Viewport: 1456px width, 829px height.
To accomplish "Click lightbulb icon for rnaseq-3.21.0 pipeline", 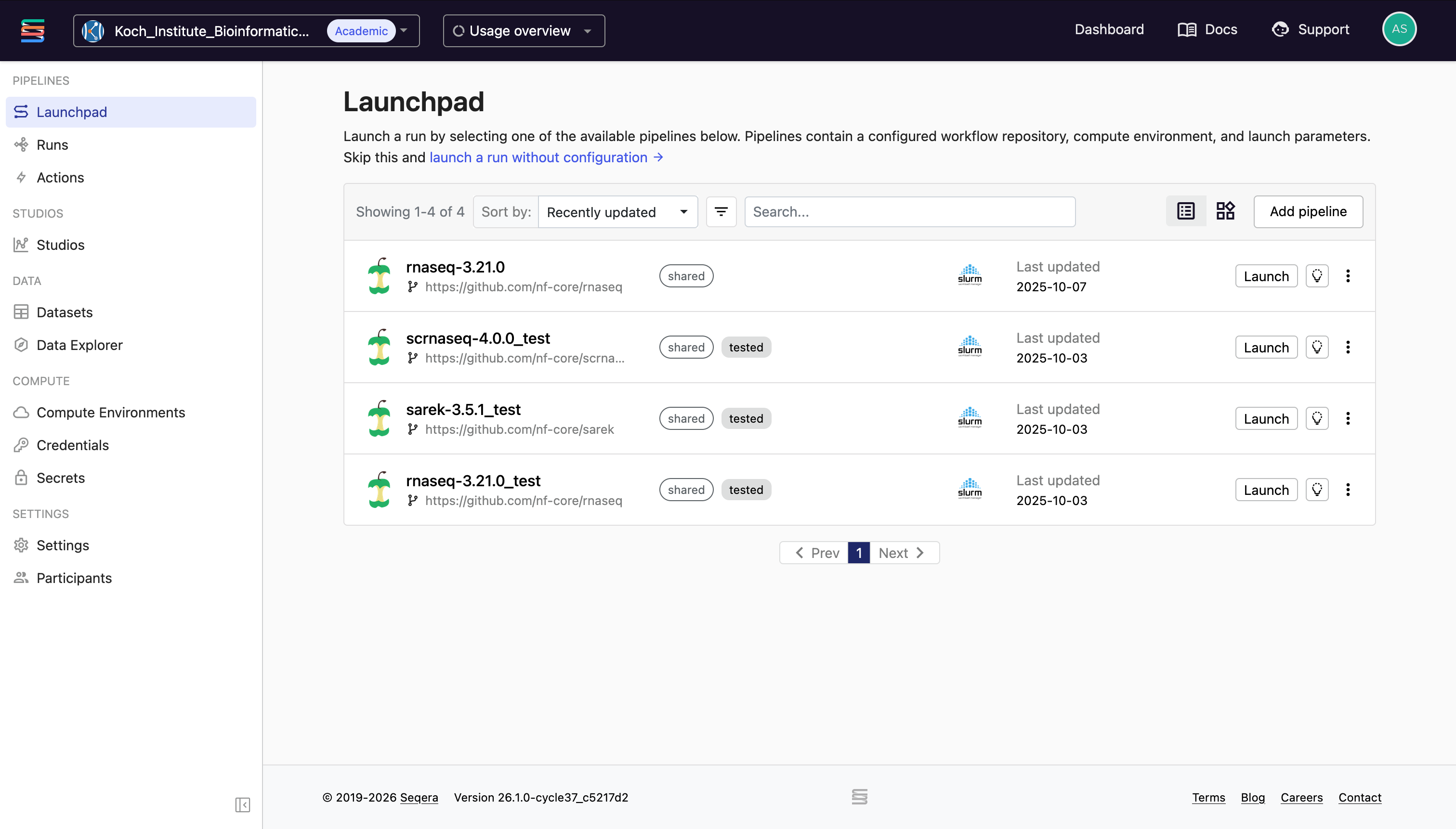I will (x=1316, y=276).
